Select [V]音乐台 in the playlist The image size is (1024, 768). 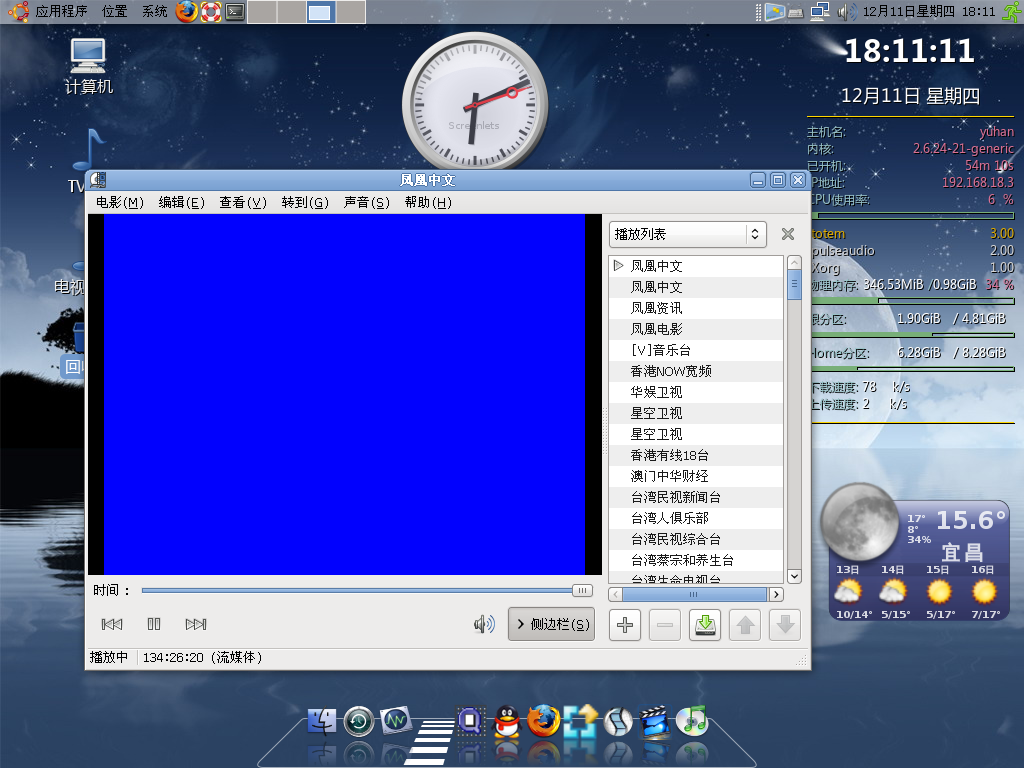[696, 350]
